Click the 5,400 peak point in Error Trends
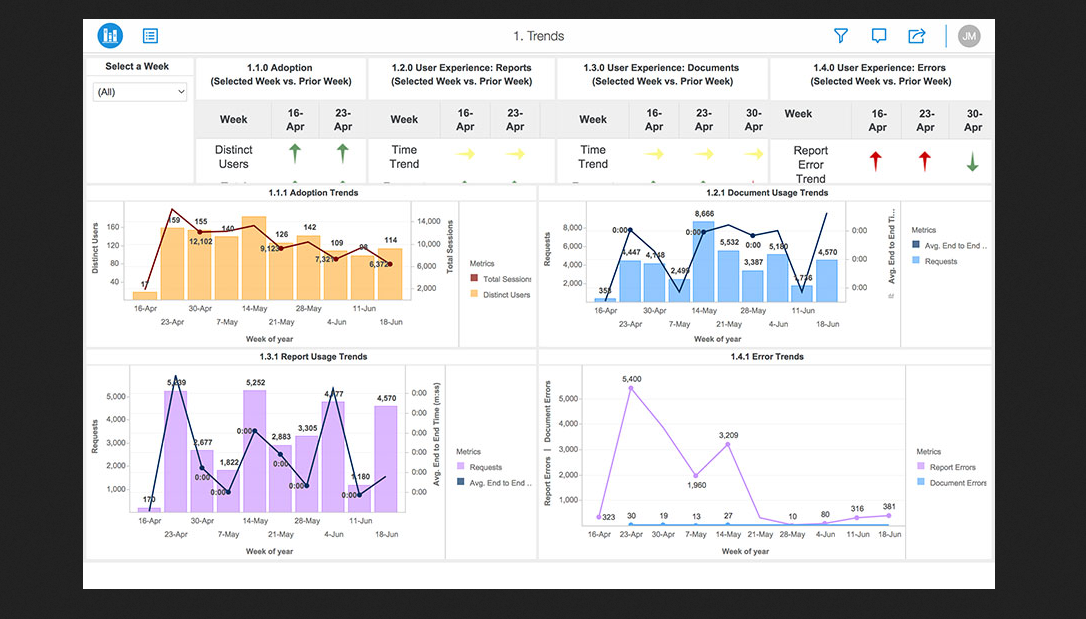1086x619 pixels. [x=631, y=388]
